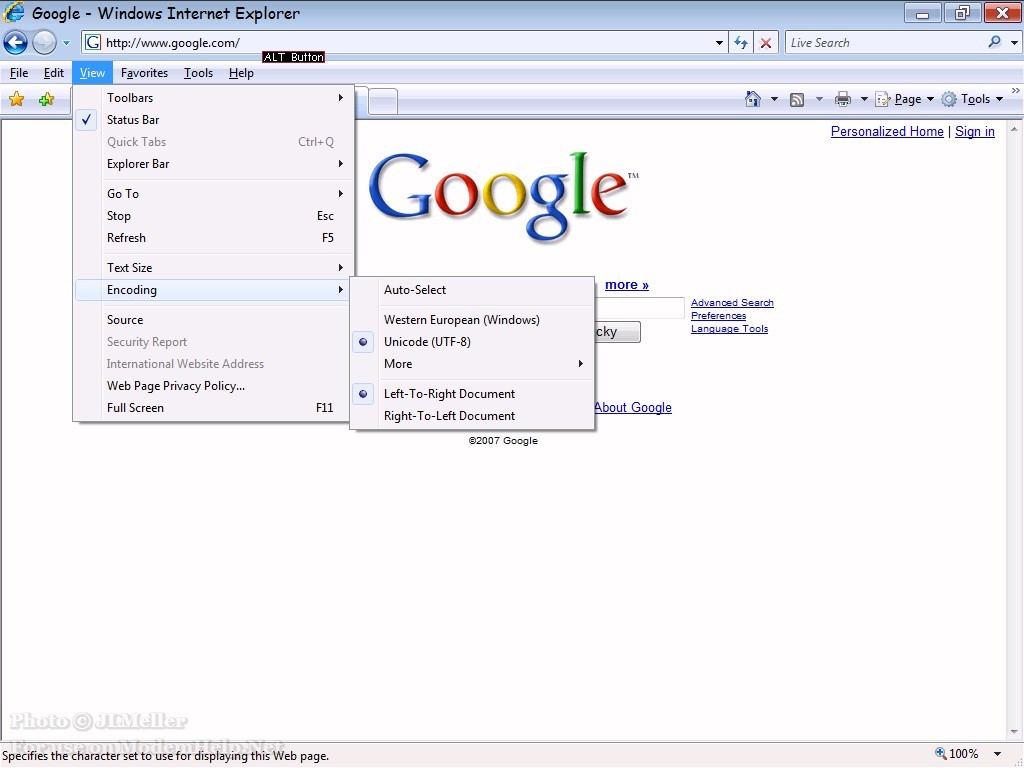Select Unicode (UTF-8) encoding

click(x=472, y=342)
